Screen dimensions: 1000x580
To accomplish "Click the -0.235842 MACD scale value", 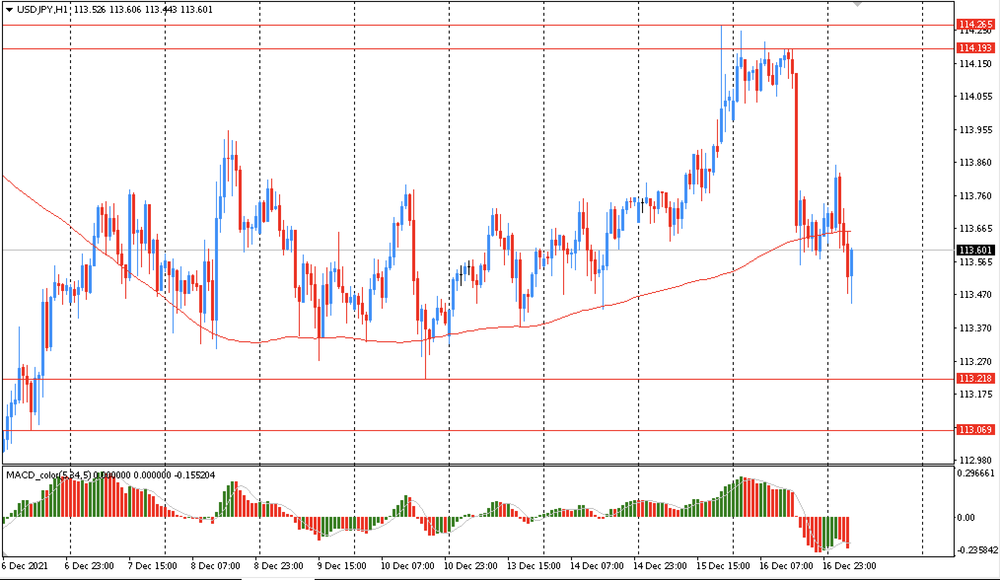I will point(977,549).
